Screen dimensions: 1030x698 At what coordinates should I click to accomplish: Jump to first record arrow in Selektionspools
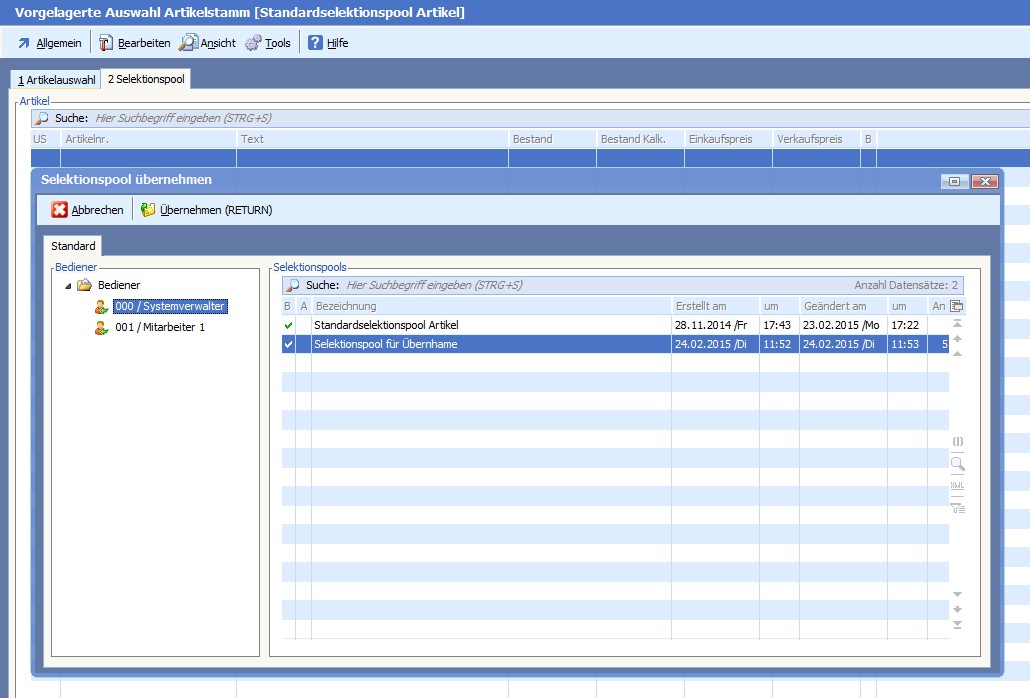tap(957, 324)
